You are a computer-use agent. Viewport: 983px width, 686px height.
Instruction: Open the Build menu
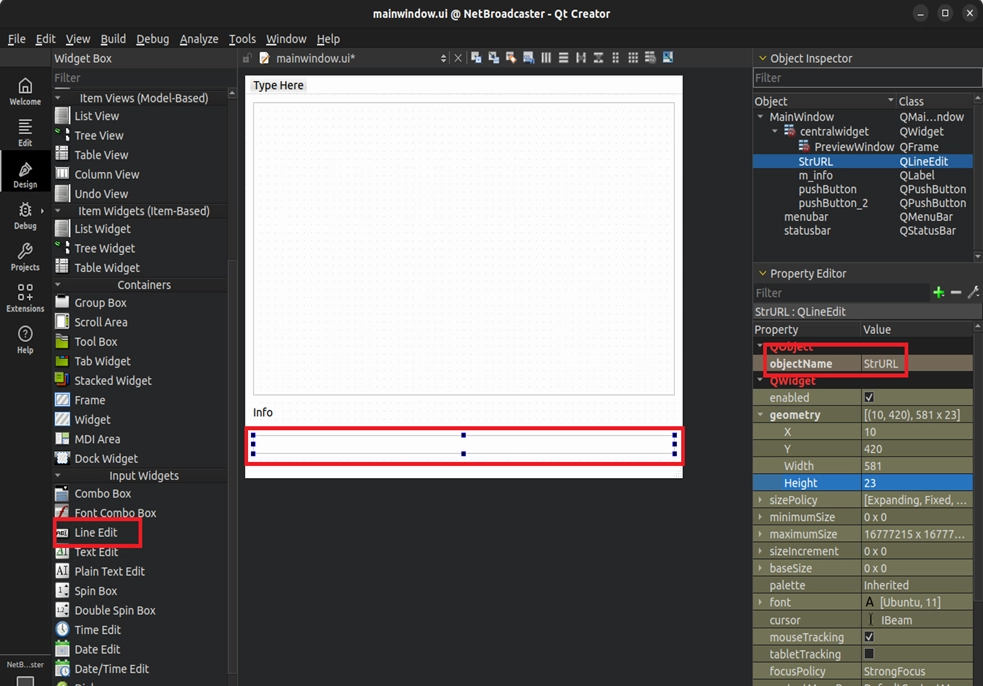(113, 39)
